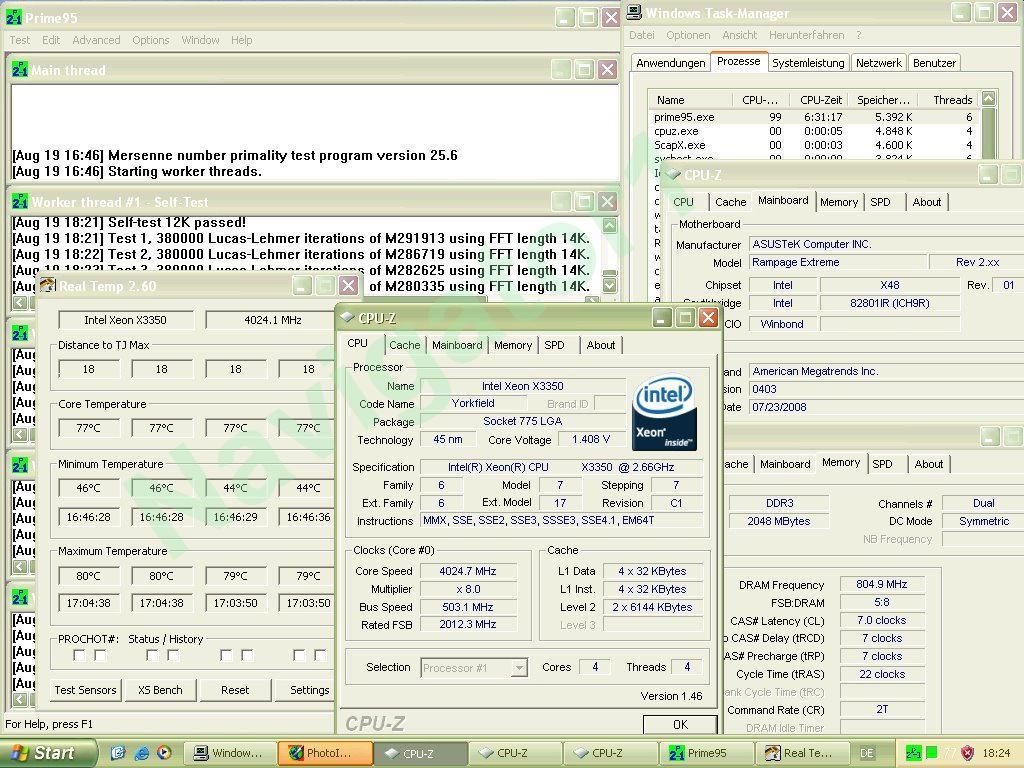Open SPD tab in the DDR3 Memory CPU-Z window
The width and height of the screenshot is (1024, 768).
pyautogui.click(x=882, y=464)
